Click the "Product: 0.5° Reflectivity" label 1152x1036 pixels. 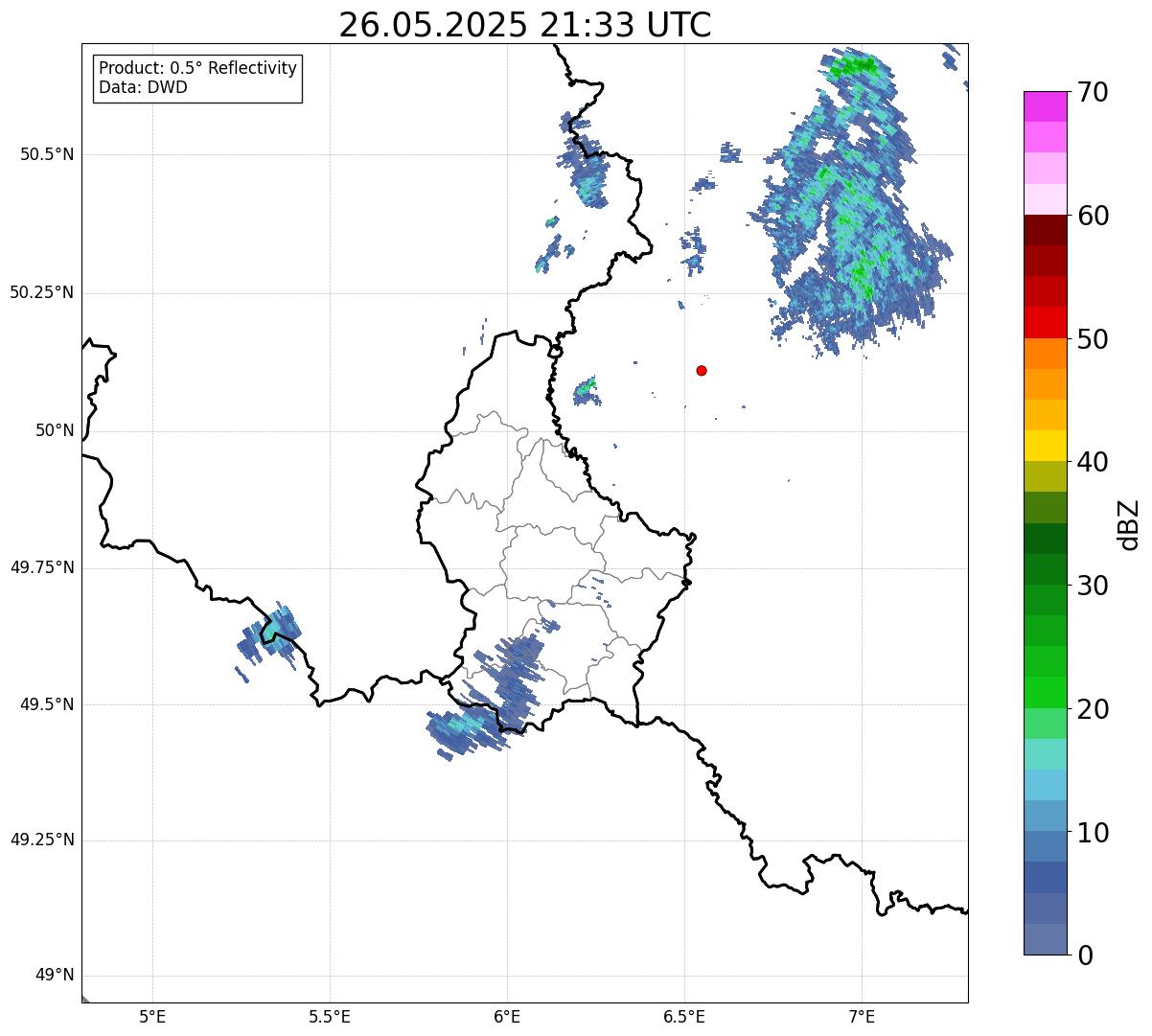coord(198,69)
